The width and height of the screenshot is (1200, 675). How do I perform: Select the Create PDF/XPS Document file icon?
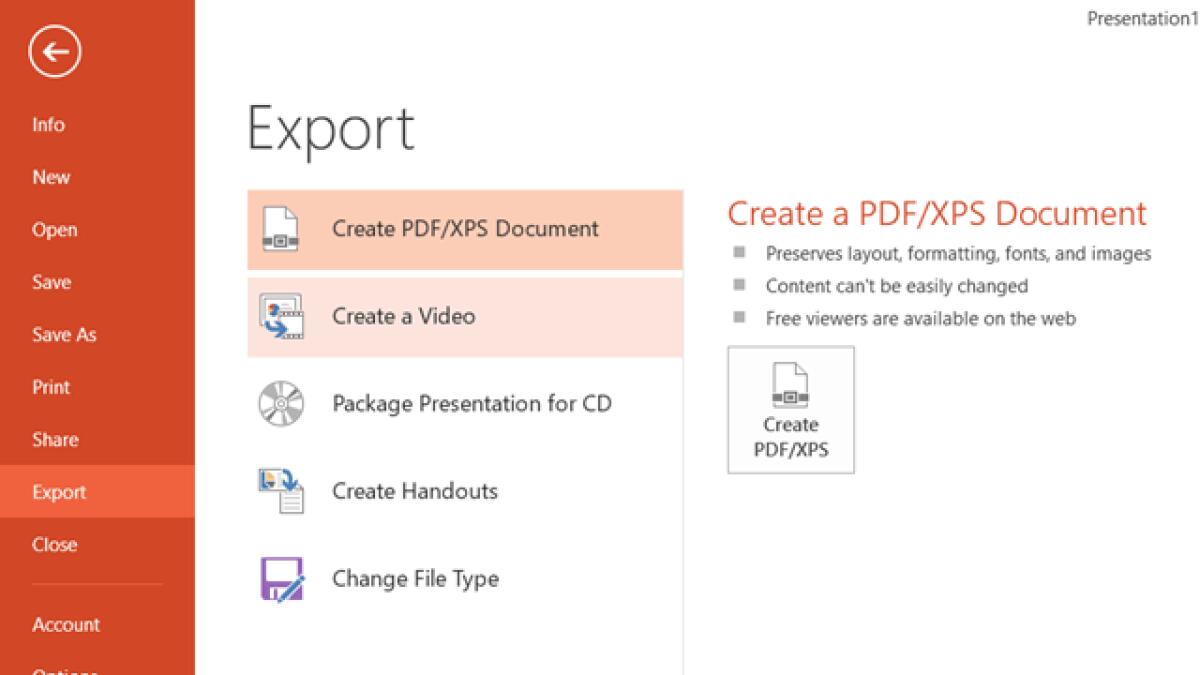[x=281, y=229]
